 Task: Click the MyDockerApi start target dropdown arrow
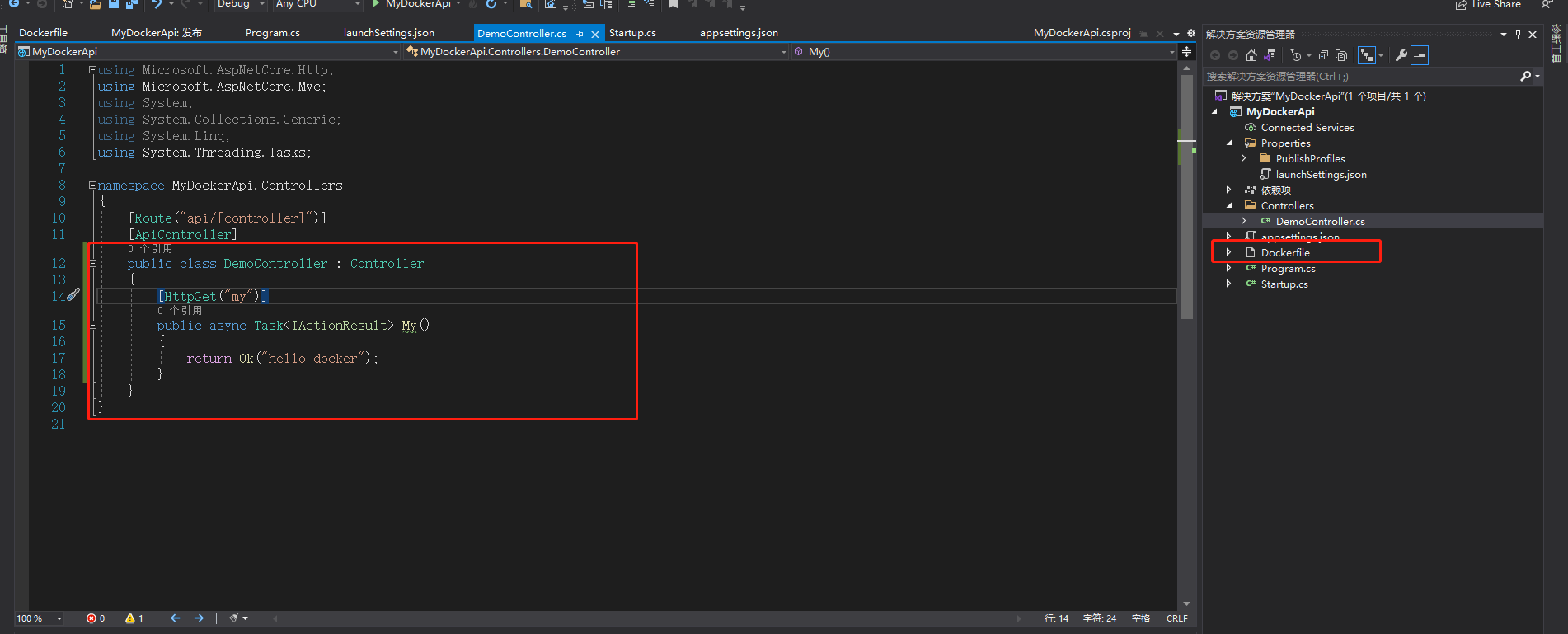click(458, 4)
